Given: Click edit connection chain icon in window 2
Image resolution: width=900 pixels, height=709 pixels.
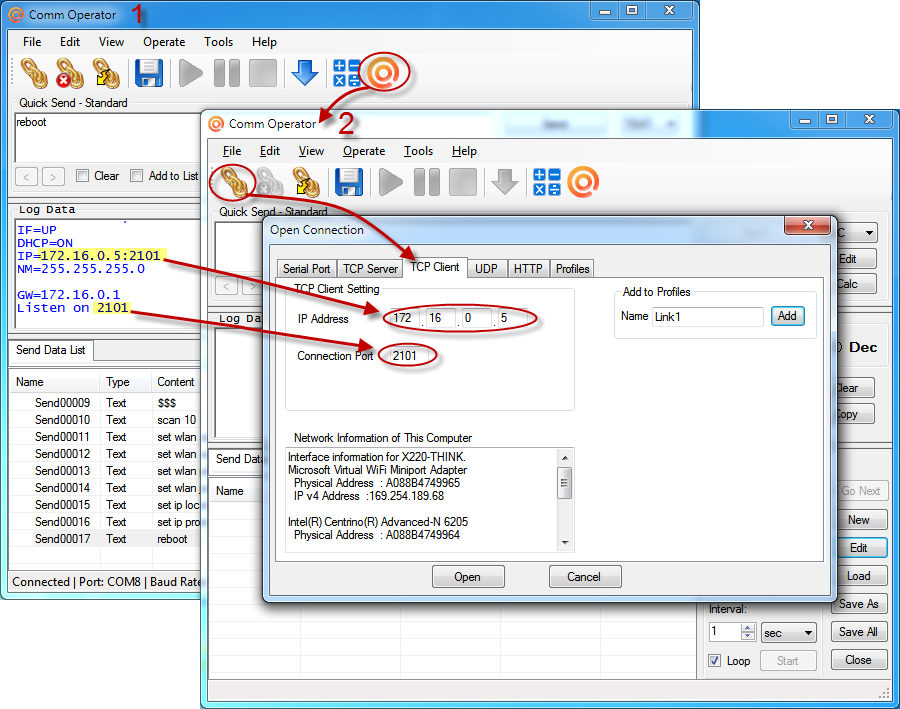Looking at the screenshot, I should pos(306,182).
